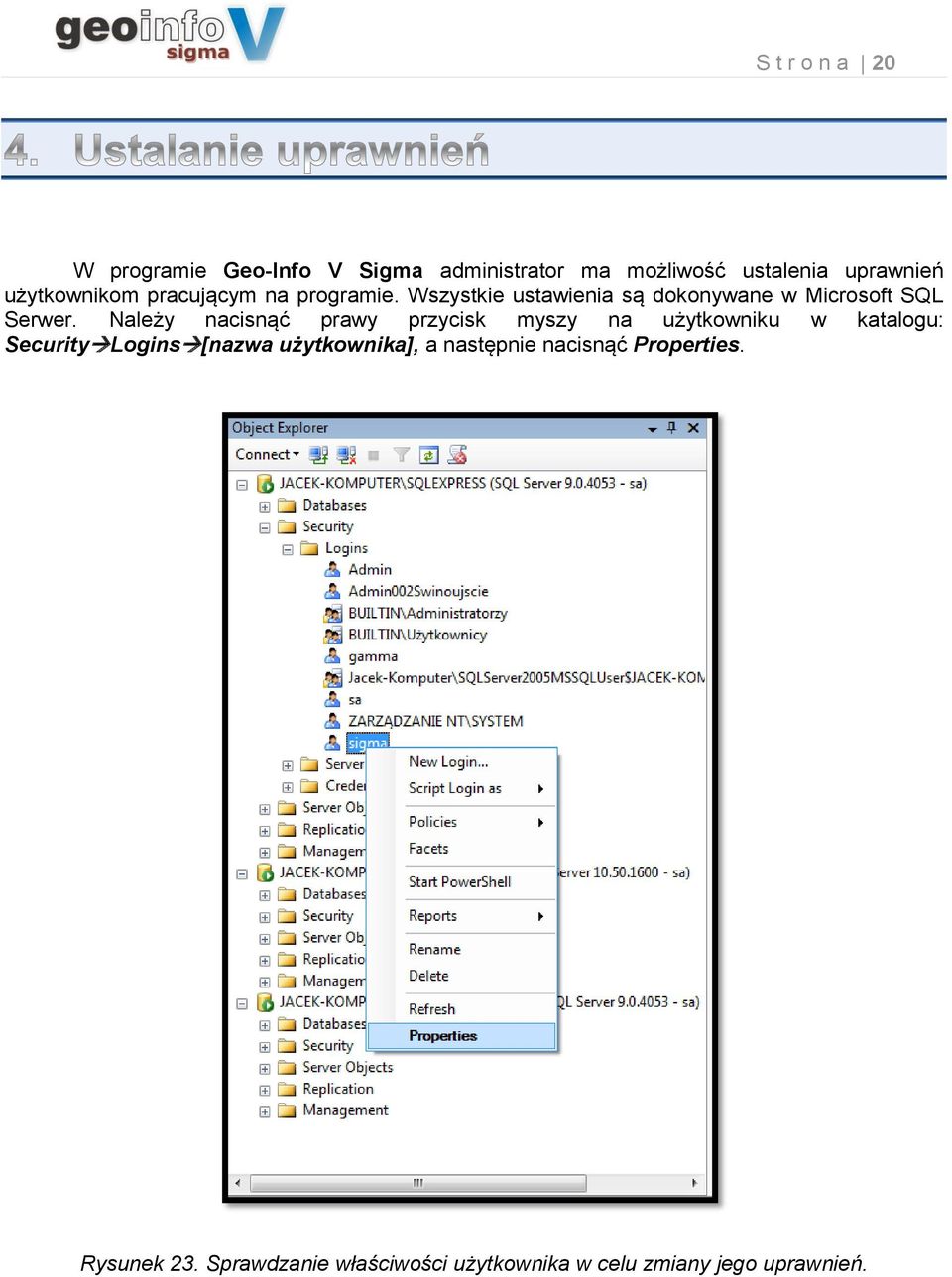
Task: Click the green Refresh toolbar icon
Action: tap(428, 455)
